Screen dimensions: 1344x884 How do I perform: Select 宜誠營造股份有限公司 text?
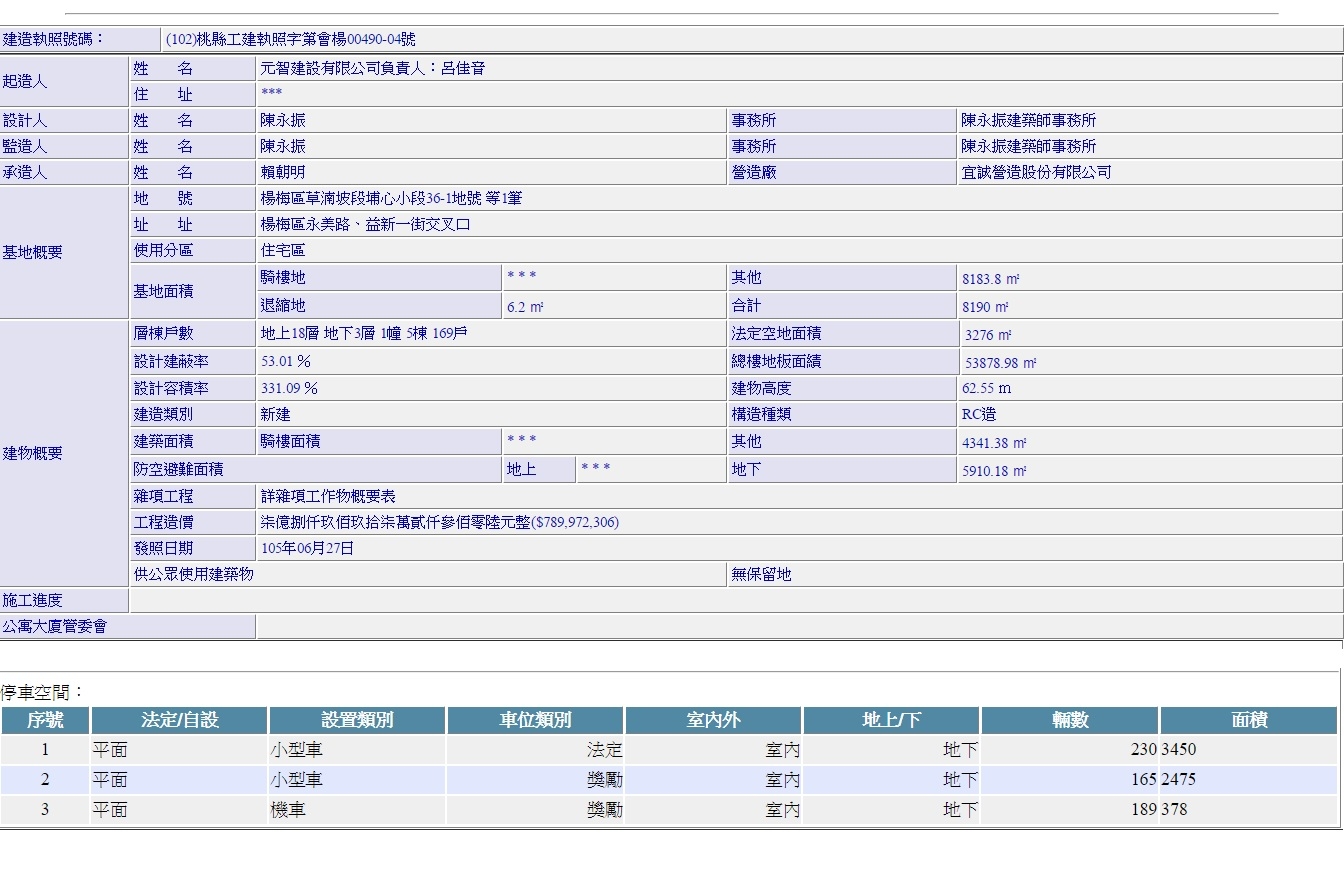tap(1036, 172)
